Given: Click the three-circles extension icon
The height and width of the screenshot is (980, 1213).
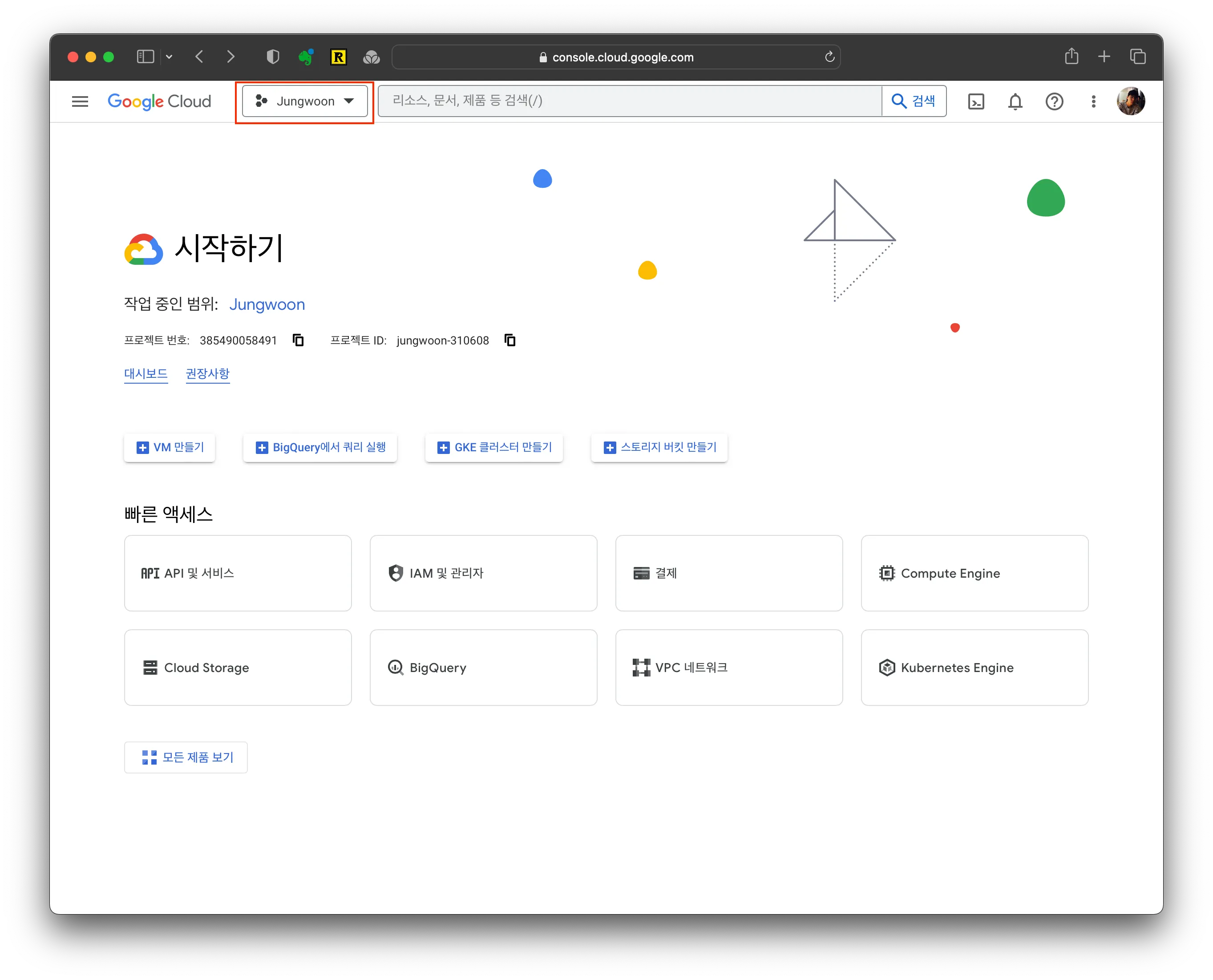Looking at the screenshot, I should (371, 57).
